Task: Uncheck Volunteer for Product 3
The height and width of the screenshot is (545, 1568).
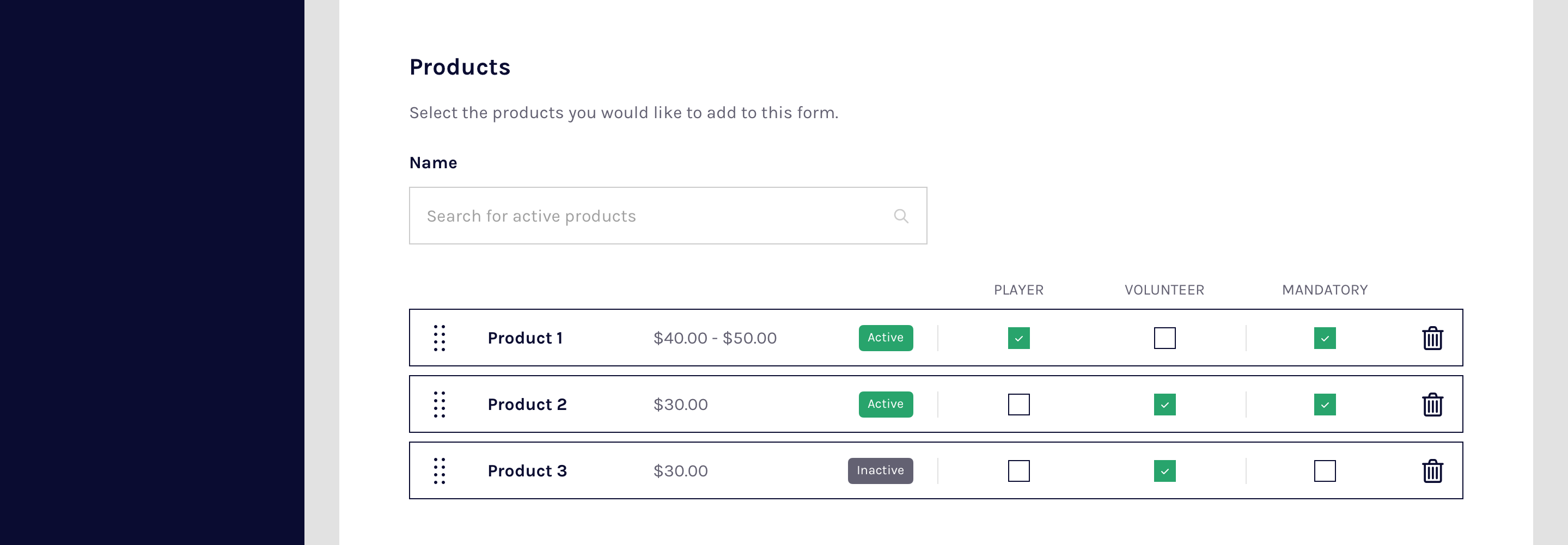Action: [1164, 471]
